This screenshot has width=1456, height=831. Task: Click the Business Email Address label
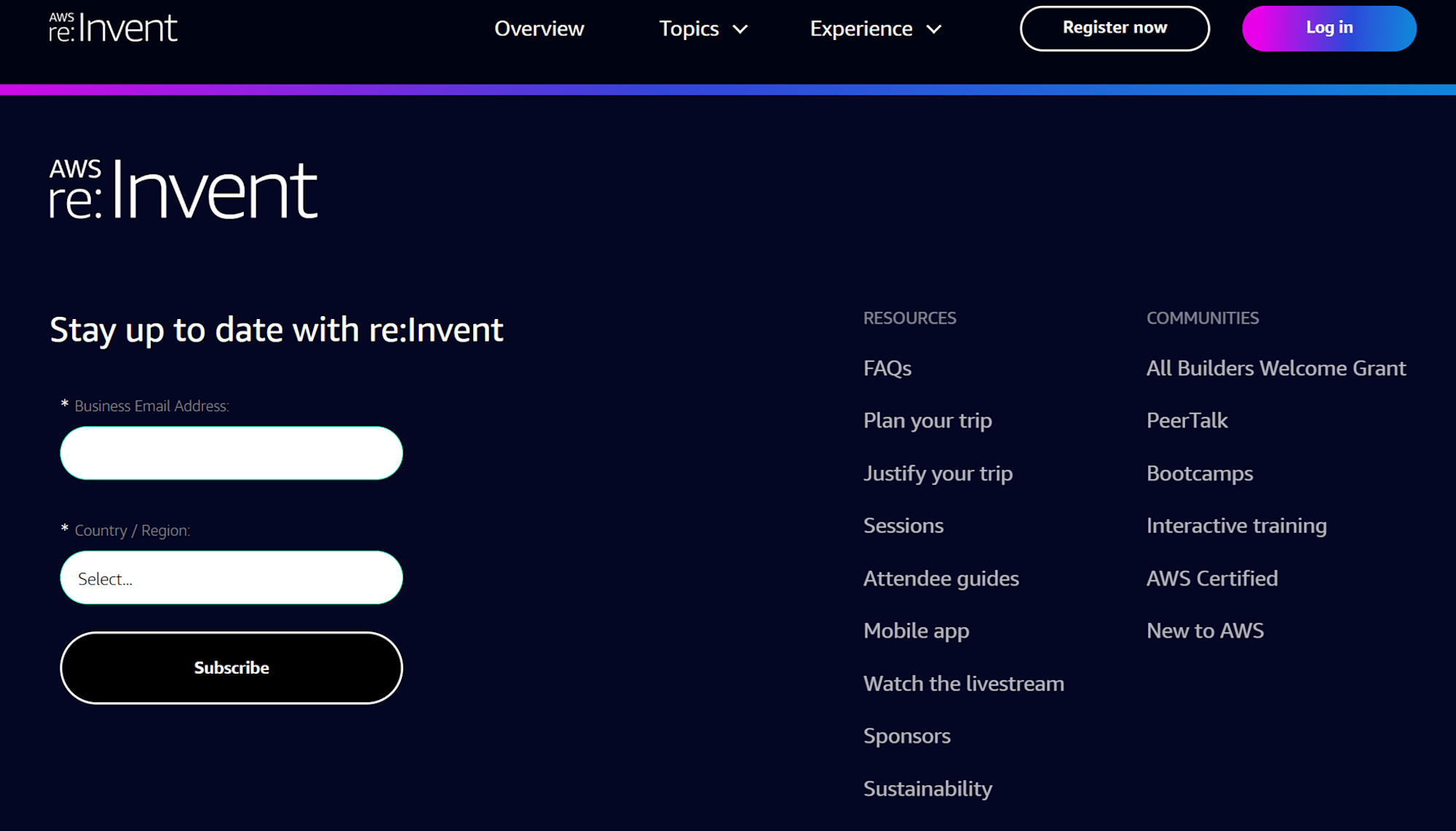151,406
